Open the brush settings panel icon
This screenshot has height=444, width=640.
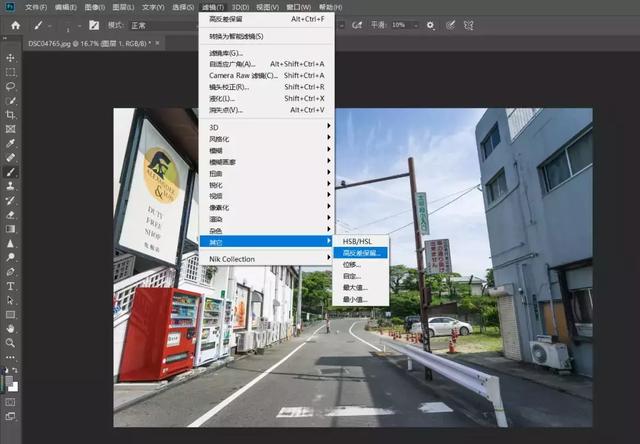94,25
